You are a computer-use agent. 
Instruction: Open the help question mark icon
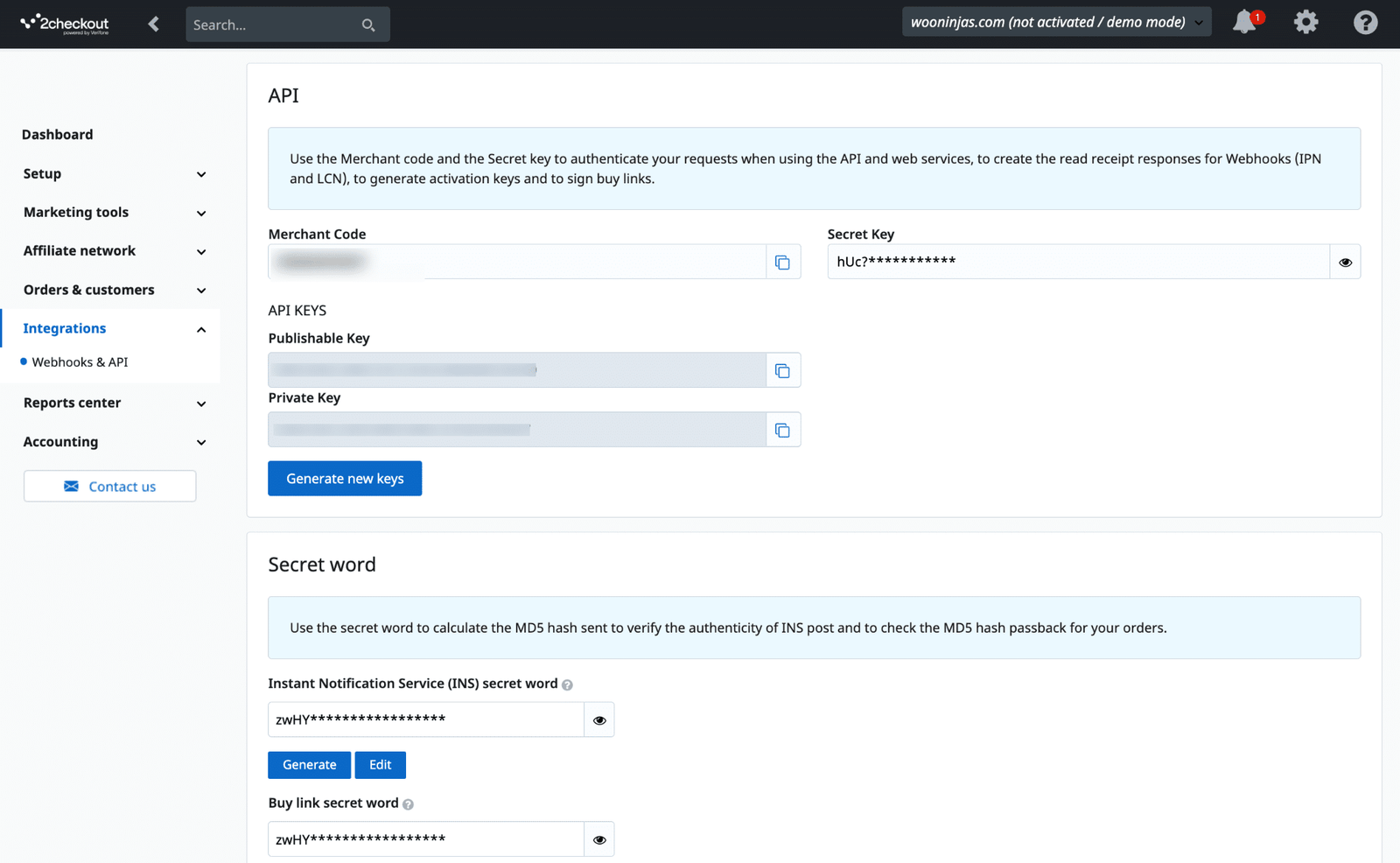click(x=1365, y=22)
